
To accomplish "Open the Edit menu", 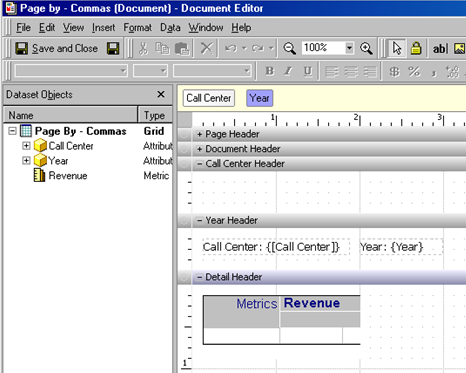I will 47,28.
